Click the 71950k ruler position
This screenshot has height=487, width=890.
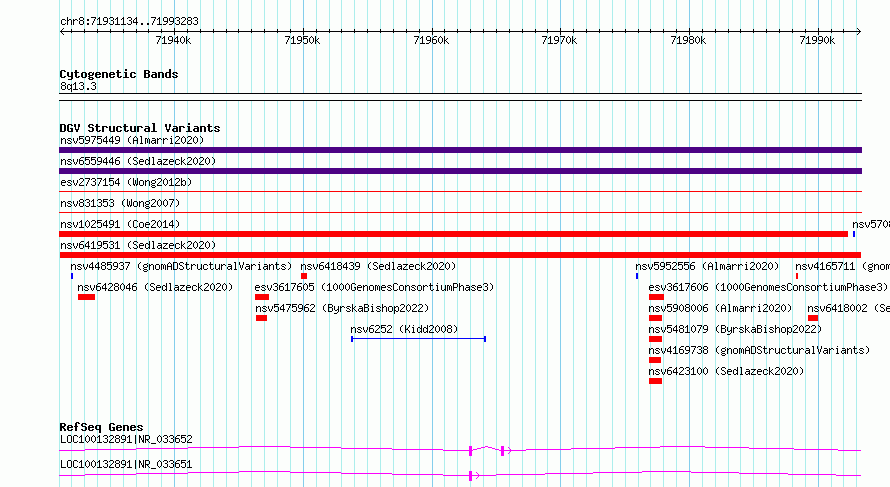tap(302, 40)
